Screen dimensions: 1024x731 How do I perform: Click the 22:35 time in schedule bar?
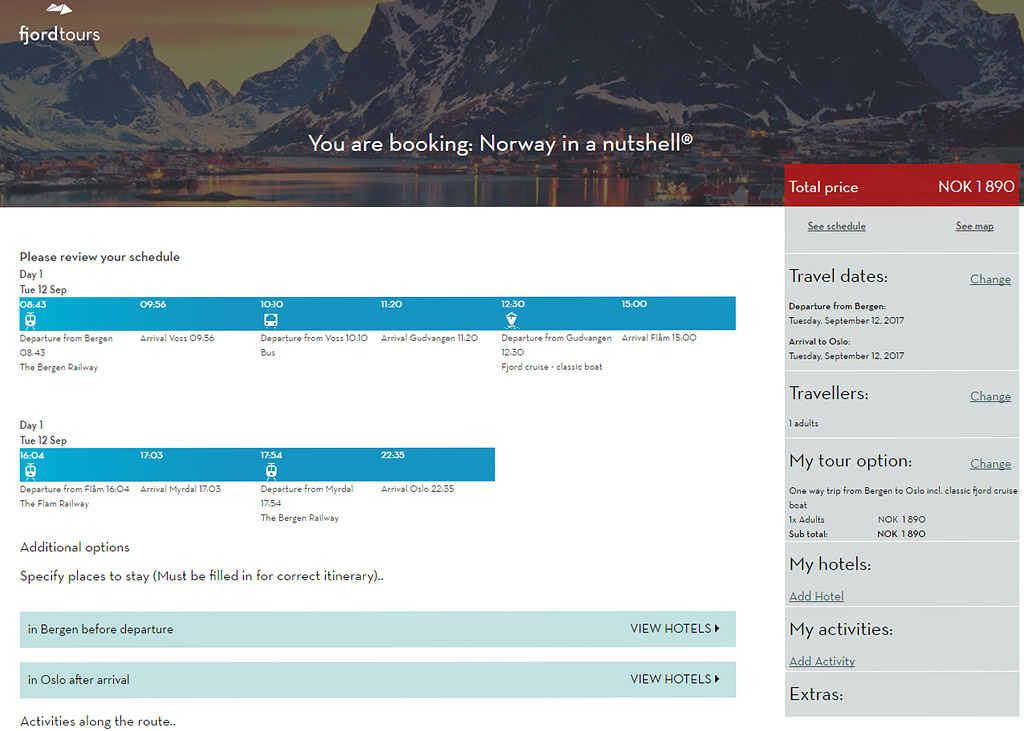(x=392, y=455)
